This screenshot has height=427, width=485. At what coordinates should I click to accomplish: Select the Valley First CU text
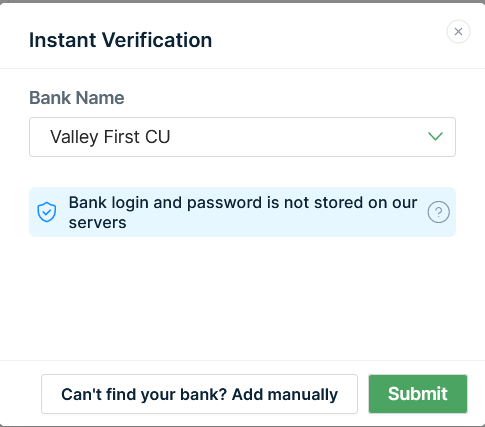click(x=110, y=137)
